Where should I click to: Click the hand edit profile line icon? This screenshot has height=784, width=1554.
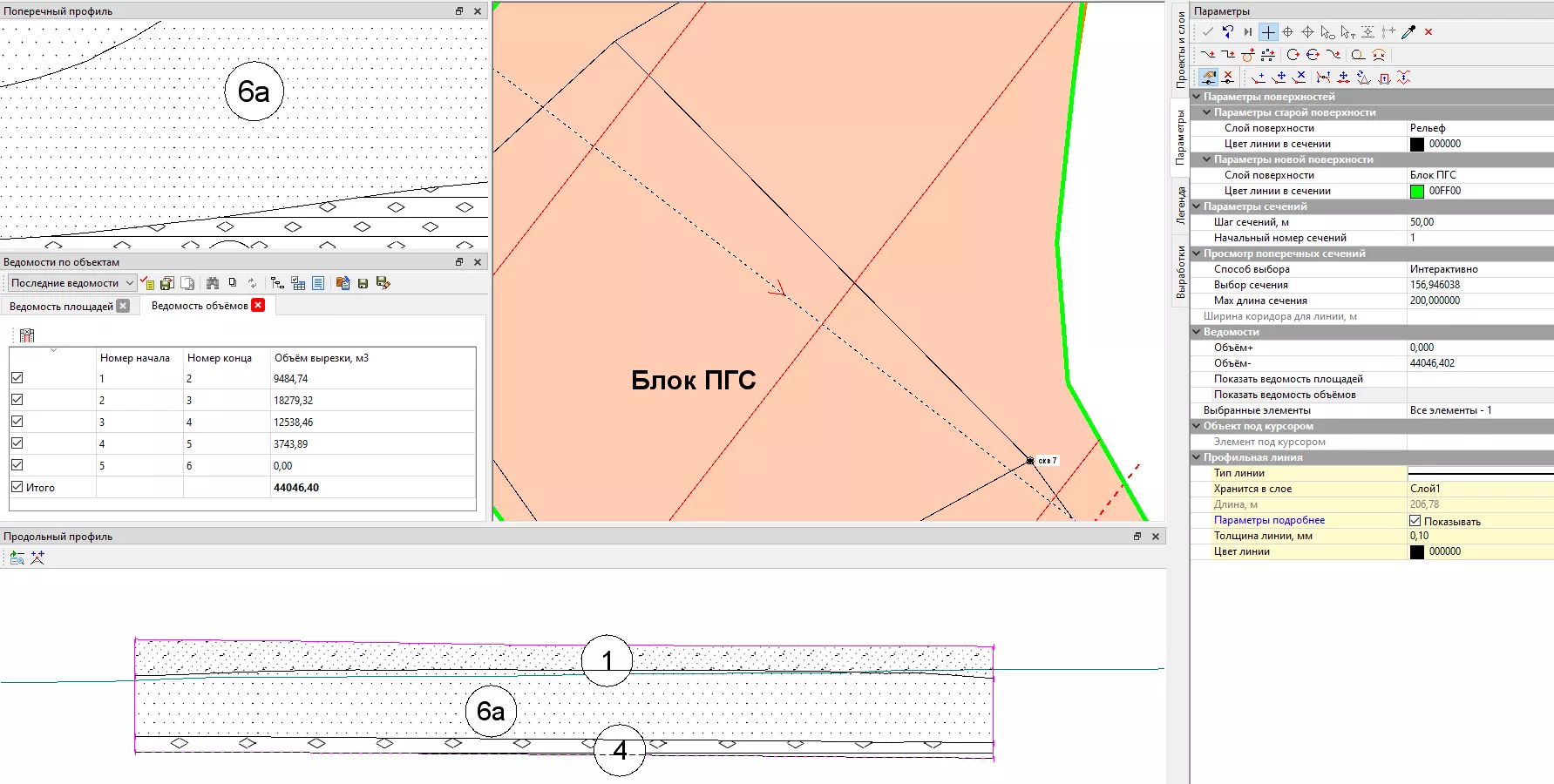(x=1208, y=78)
